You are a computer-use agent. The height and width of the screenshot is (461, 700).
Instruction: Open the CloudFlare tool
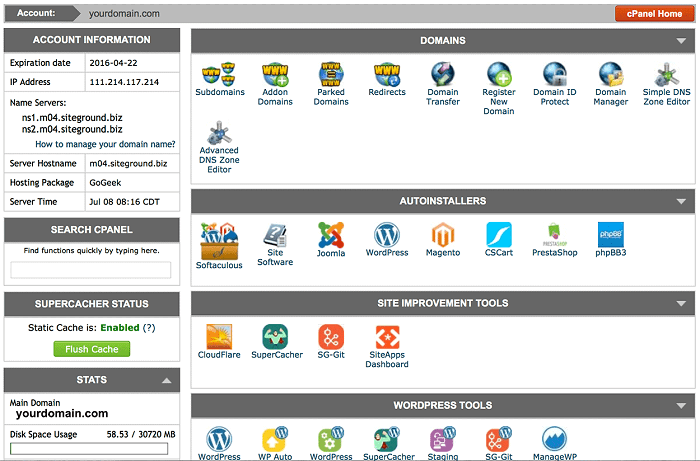coord(219,342)
